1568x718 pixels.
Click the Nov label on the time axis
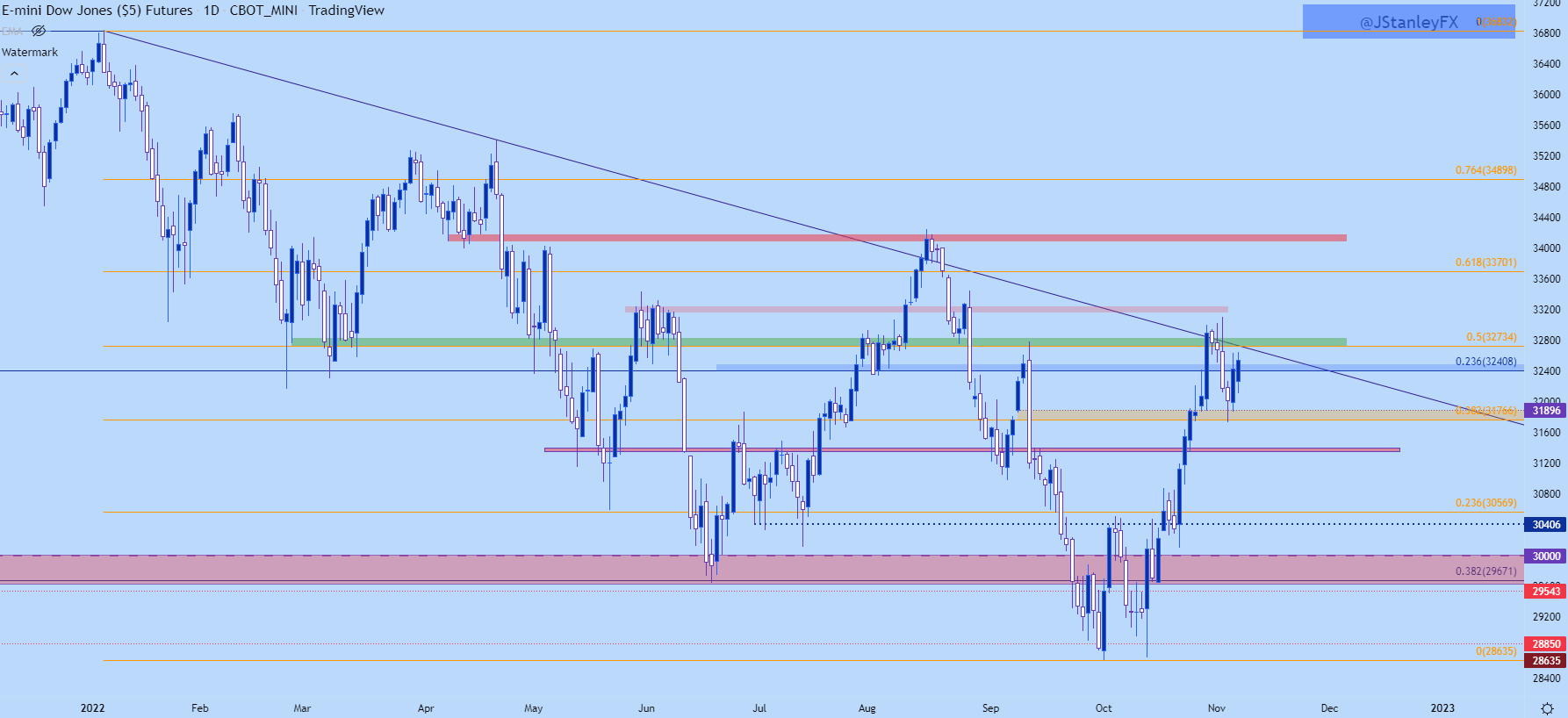tap(1216, 708)
